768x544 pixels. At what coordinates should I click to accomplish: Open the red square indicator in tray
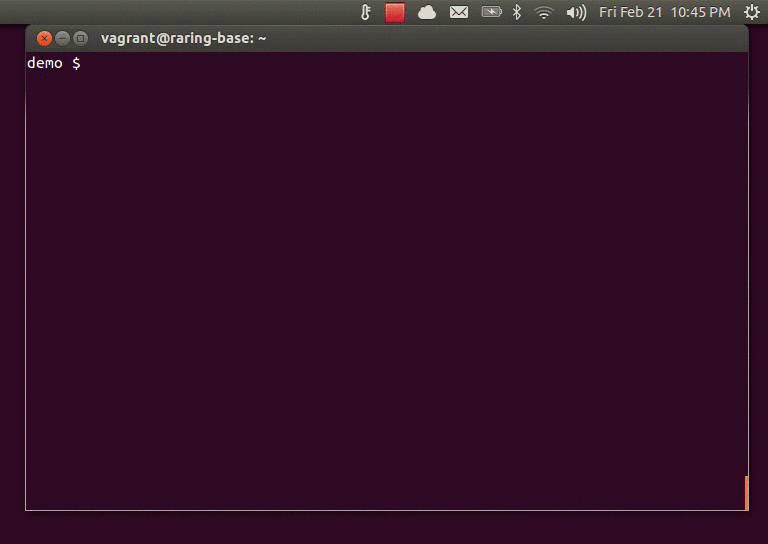coord(395,12)
